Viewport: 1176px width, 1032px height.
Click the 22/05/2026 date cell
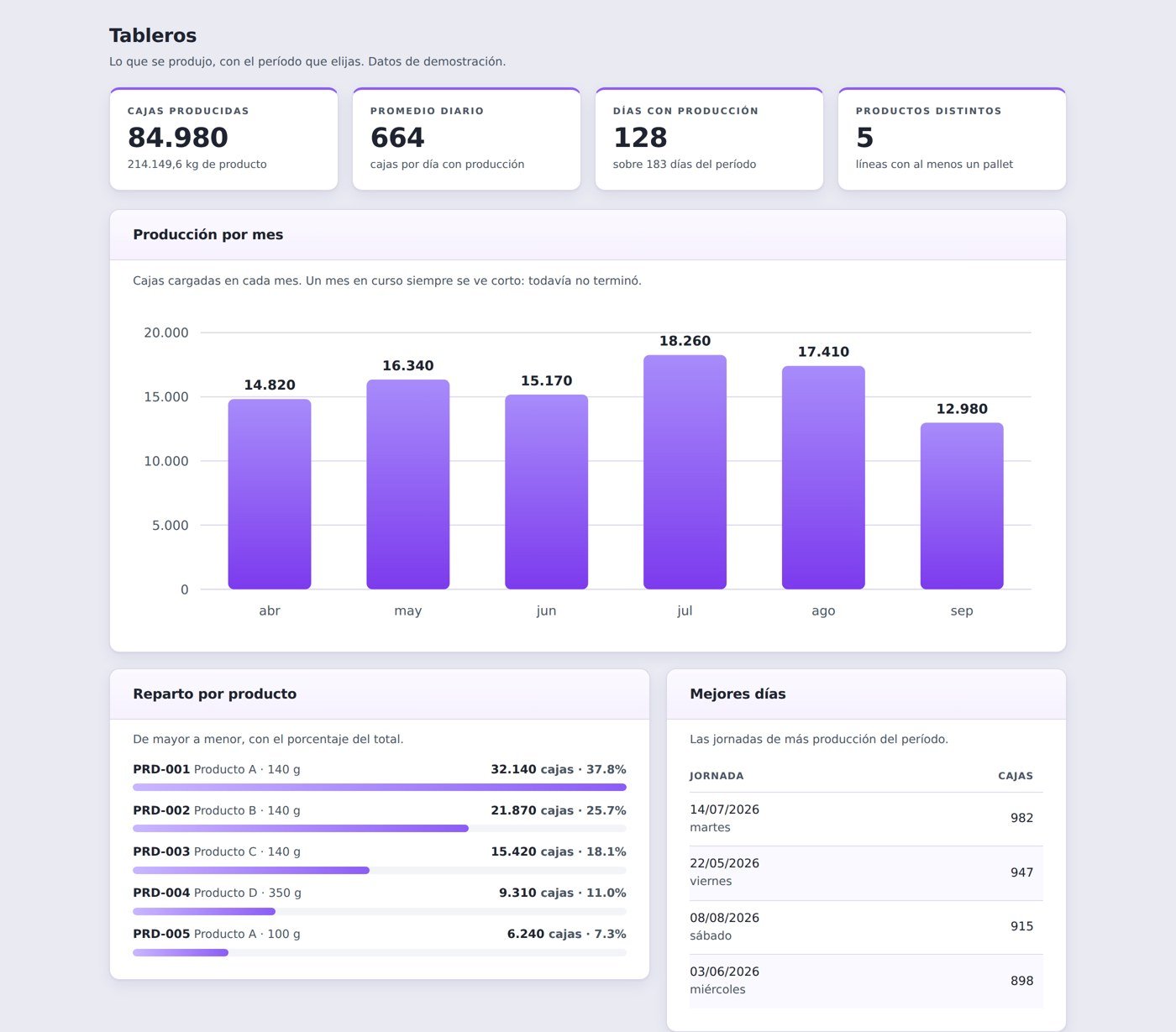pos(724,863)
